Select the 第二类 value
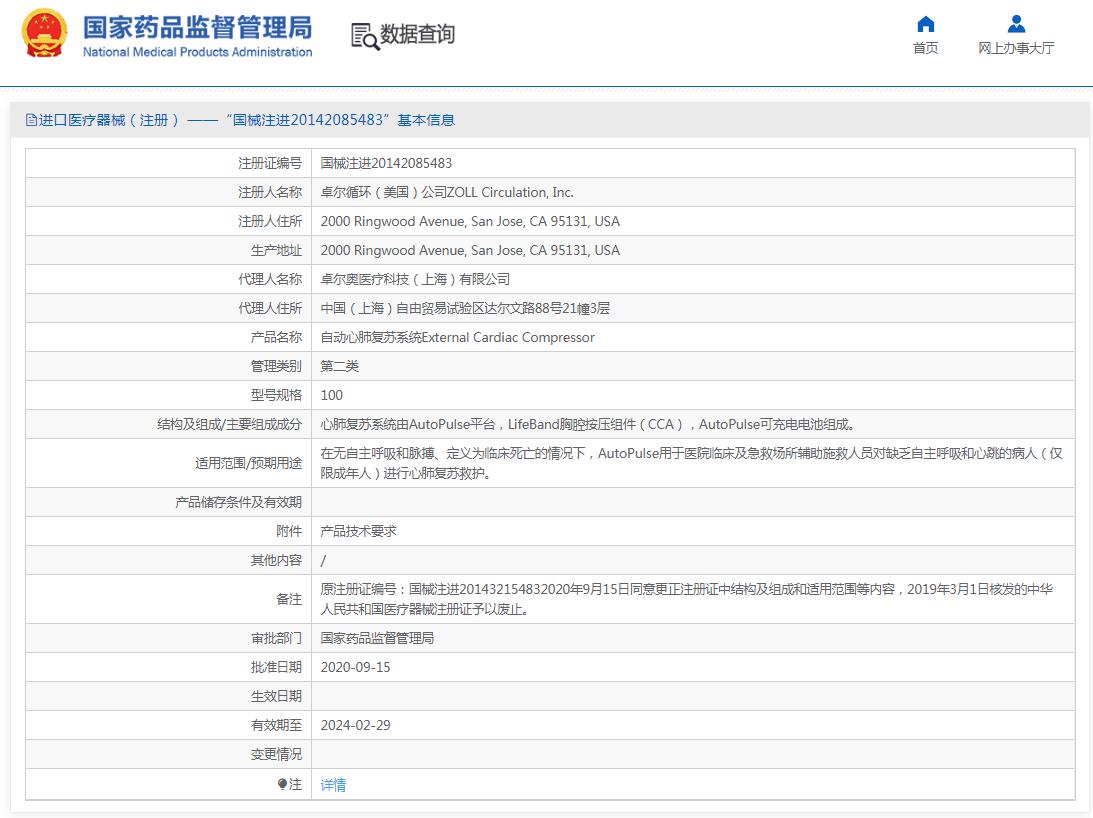Screen dimensions: 1093x818 [339, 366]
